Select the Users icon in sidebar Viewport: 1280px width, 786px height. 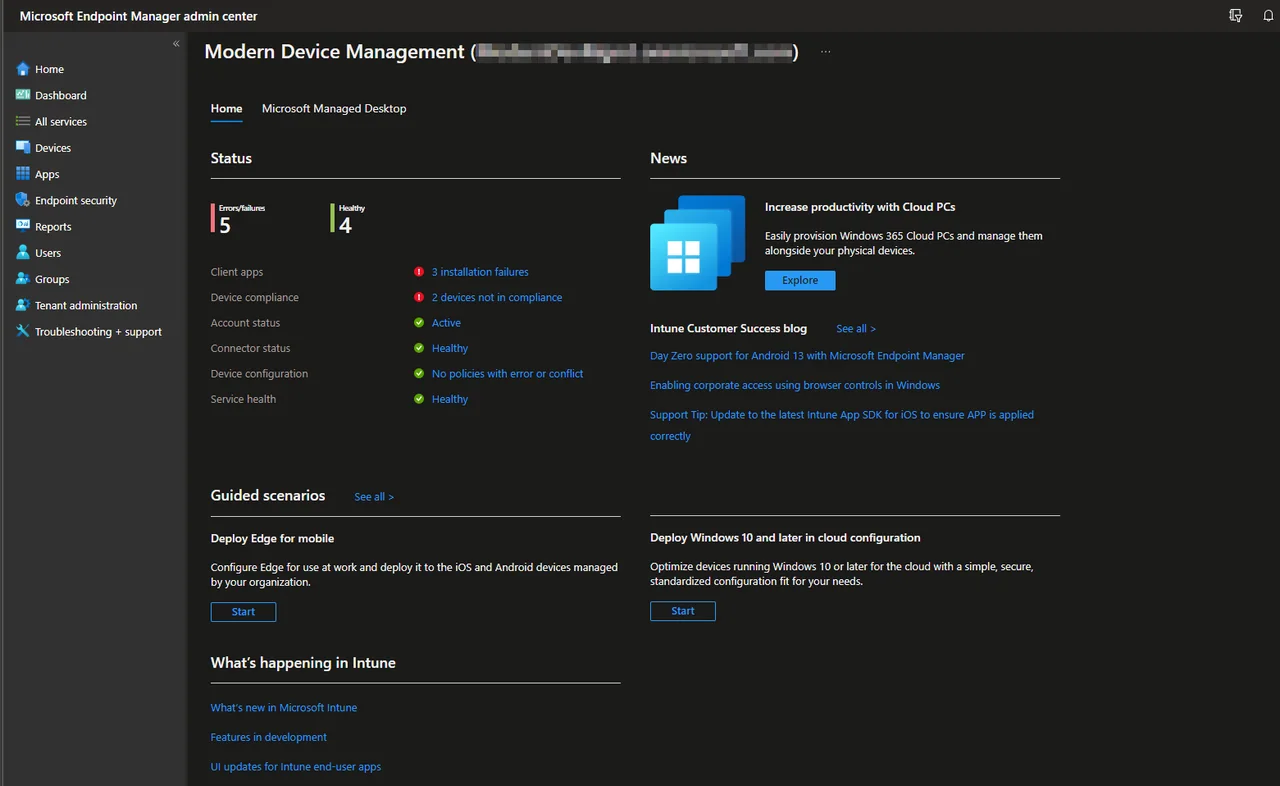(23, 253)
